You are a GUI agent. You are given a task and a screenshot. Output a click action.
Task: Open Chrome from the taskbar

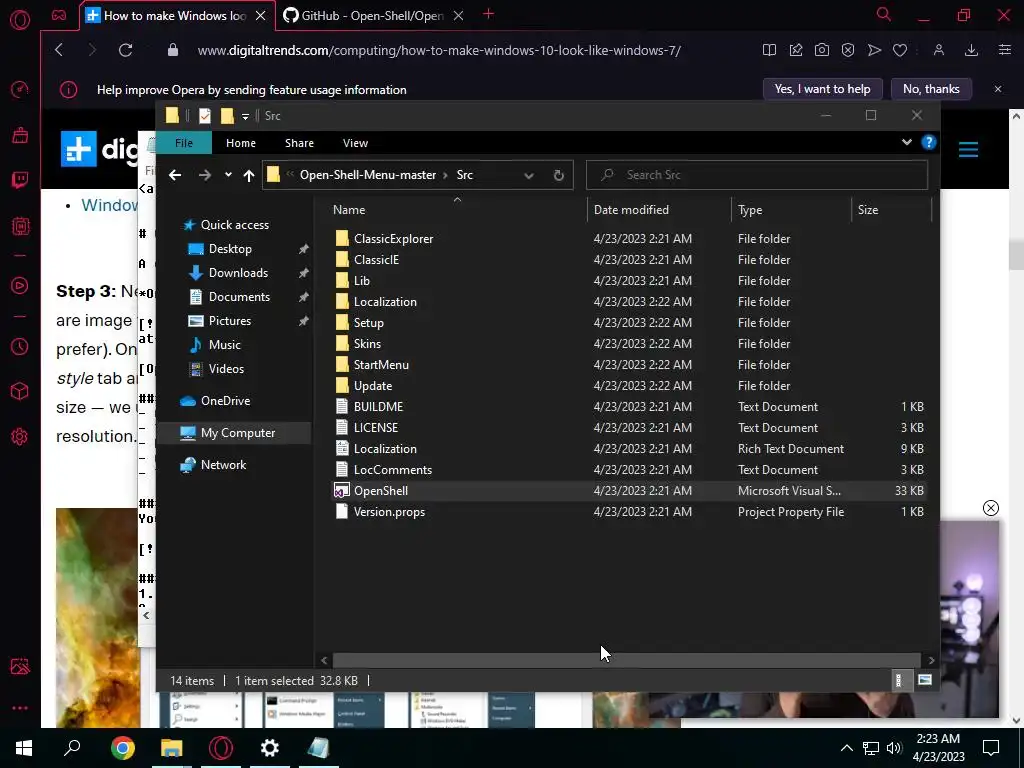point(122,748)
